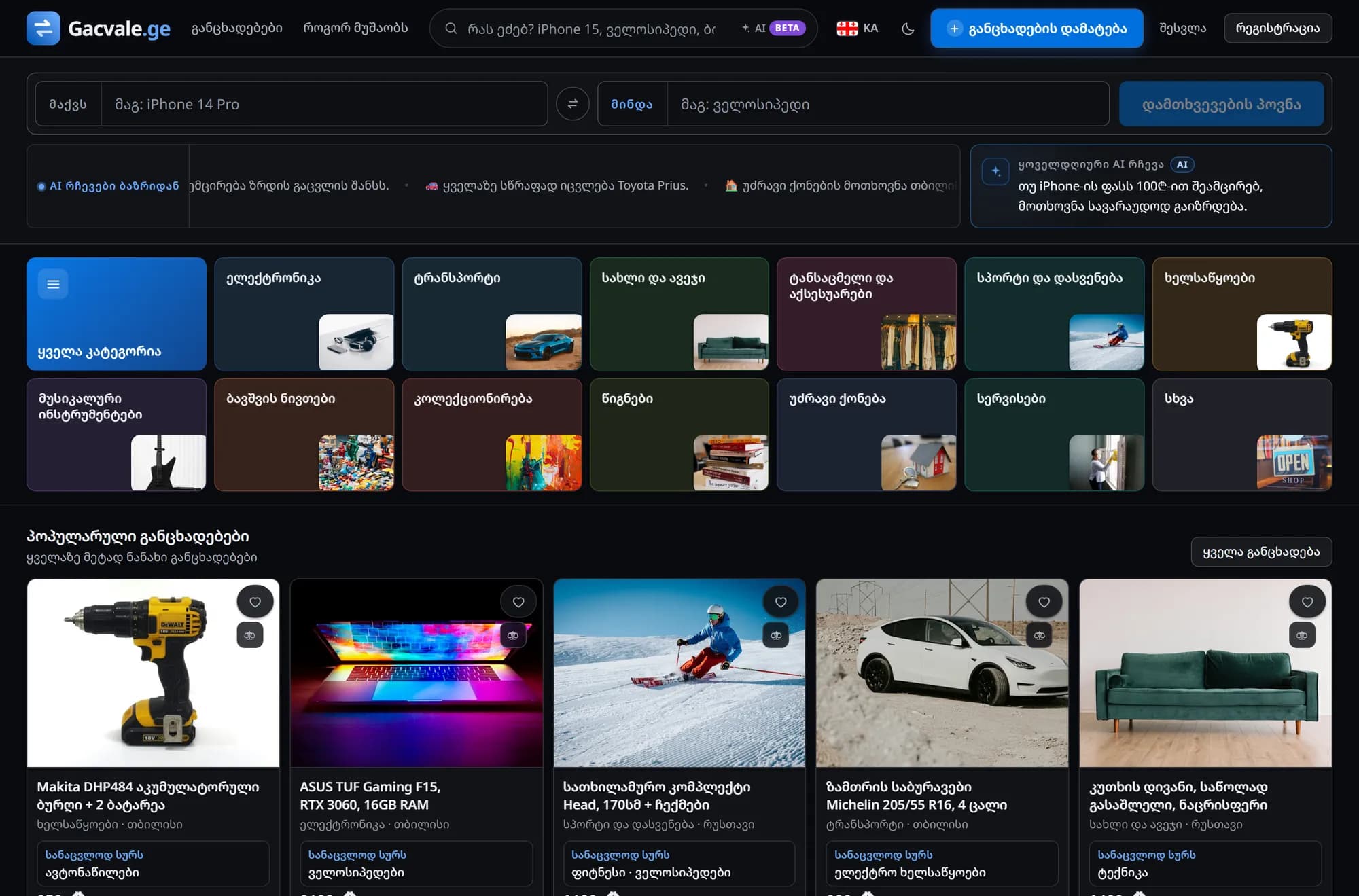Click ყველა განცხადება button
The width and height of the screenshot is (1359, 896).
pos(1261,552)
